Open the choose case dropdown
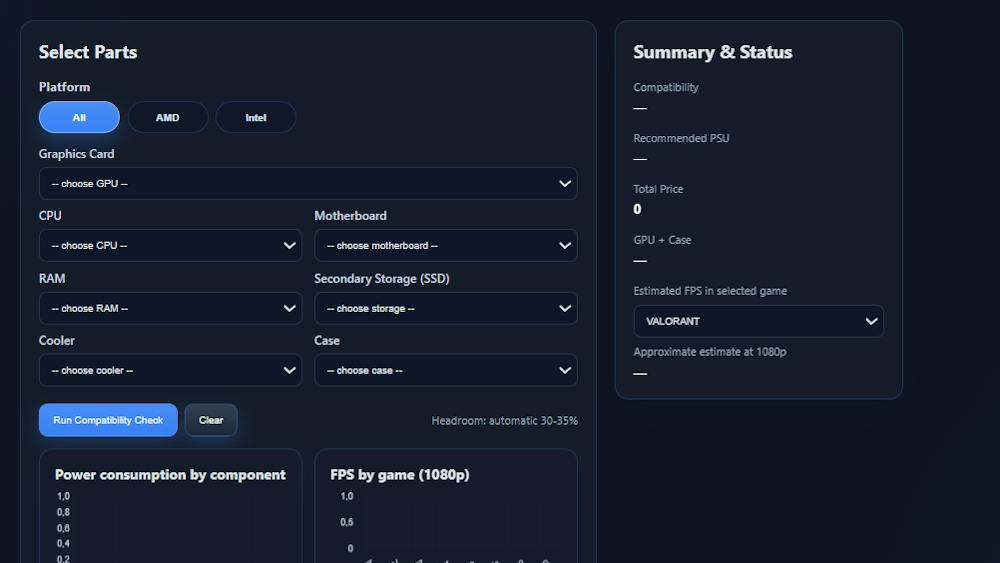Image resolution: width=1000 pixels, height=563 pixels. pos(446,370)
